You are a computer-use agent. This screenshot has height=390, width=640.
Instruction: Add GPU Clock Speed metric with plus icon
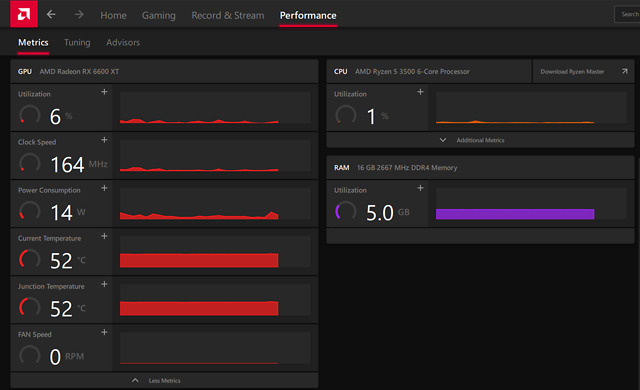point(104,140)
